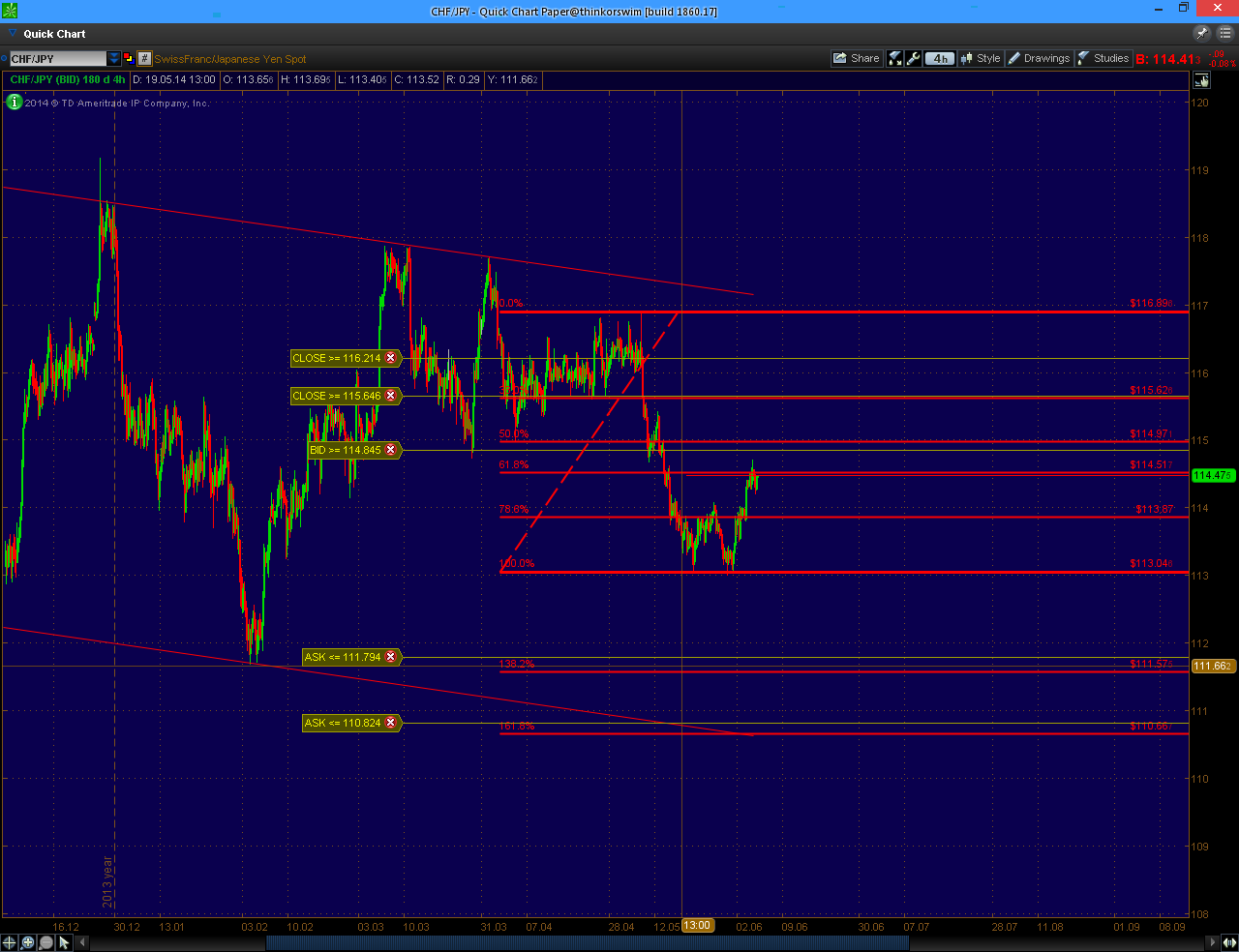Viewport: 1239px width, 952px height.
Task: Remove the CLOSE >= 115.646 alert
Action: tap(391, 396)
